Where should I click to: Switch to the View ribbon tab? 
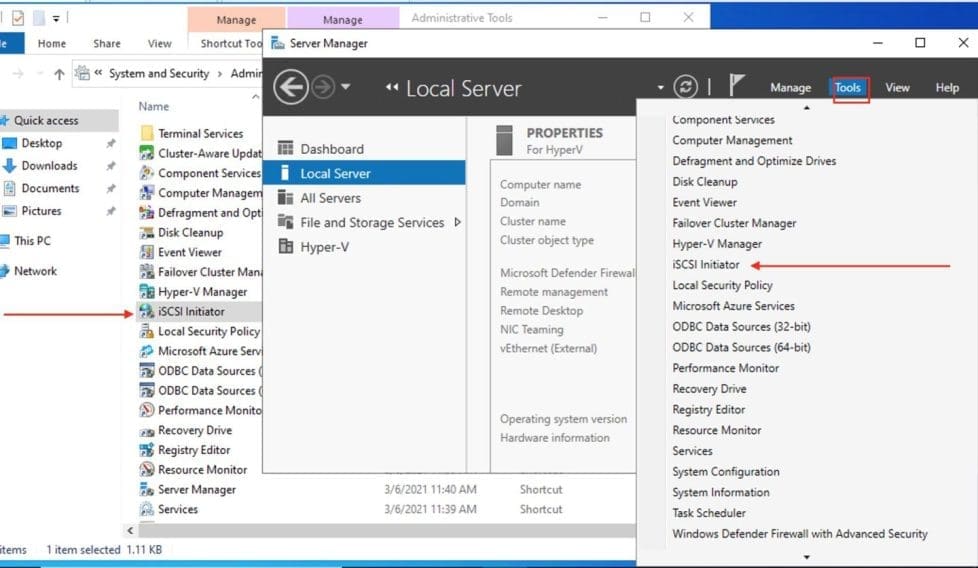pos(159,44)
